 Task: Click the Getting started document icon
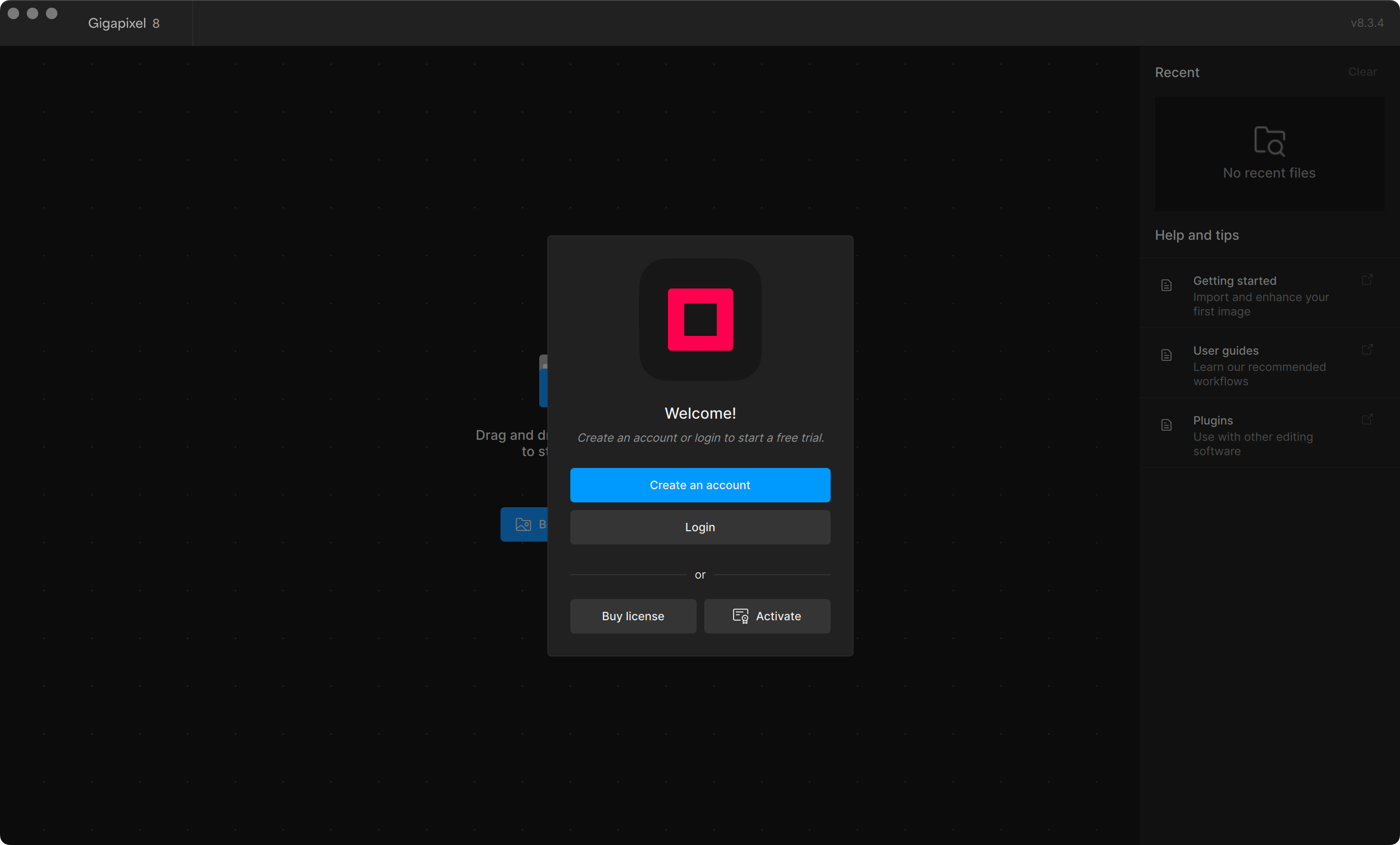1167,285
